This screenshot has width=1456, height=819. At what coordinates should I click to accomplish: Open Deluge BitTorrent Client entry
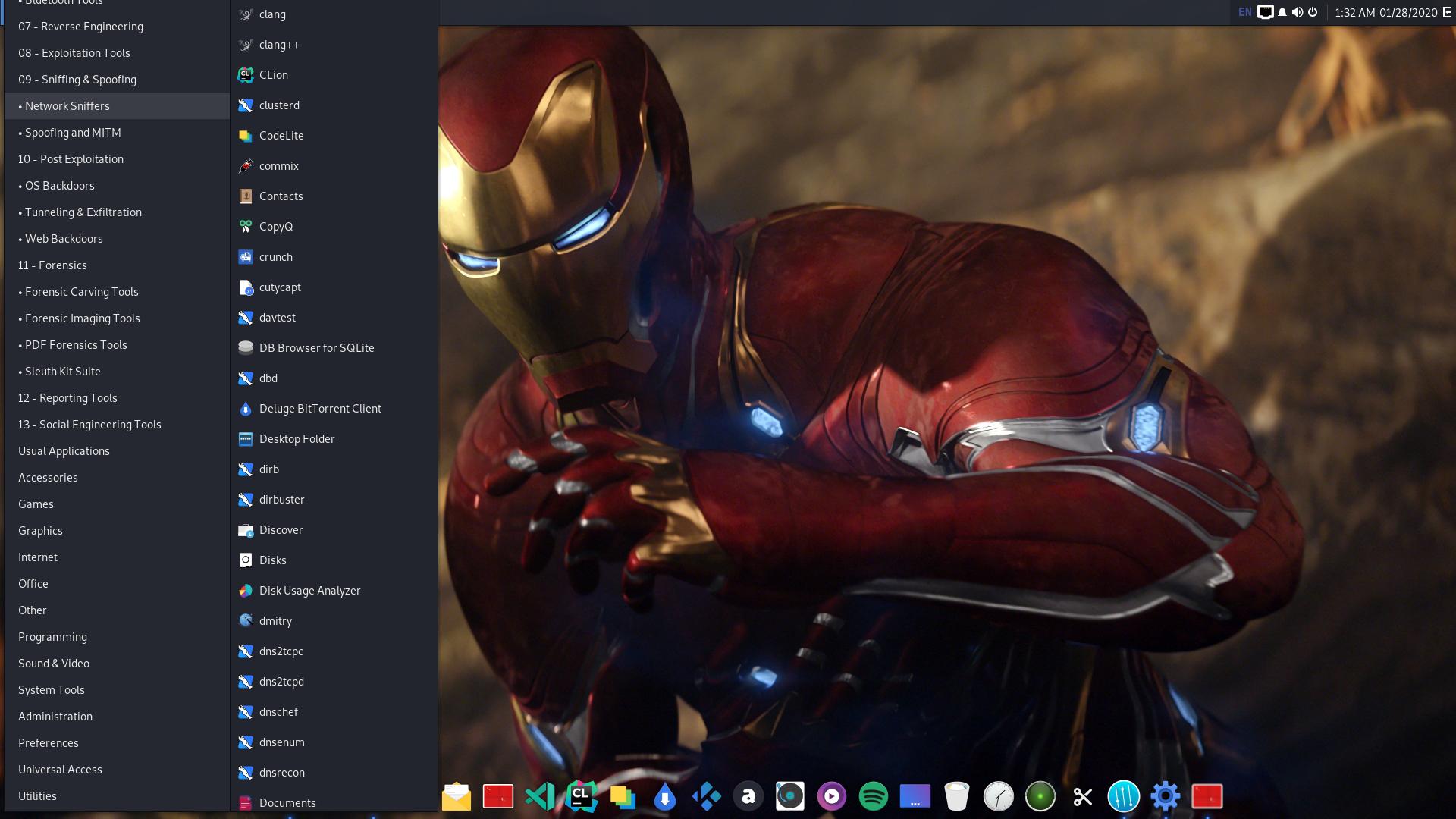click(x=334, y=409)
